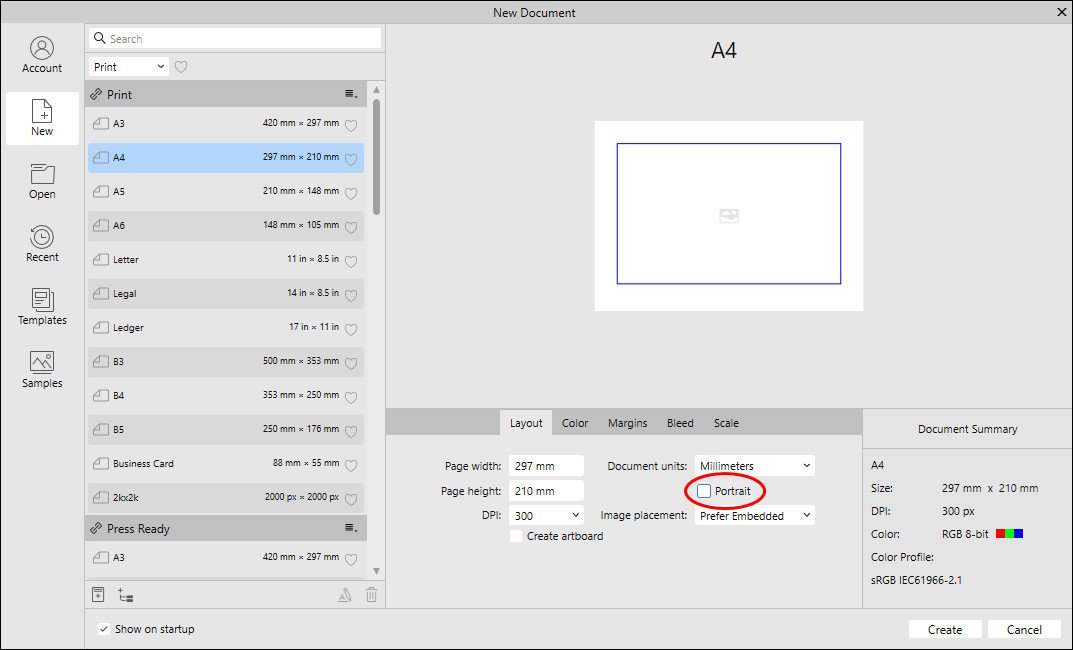Switch to the Margins tab
Image resolution: width=1073 pixels, height=650 pixels.
(627, 422)
